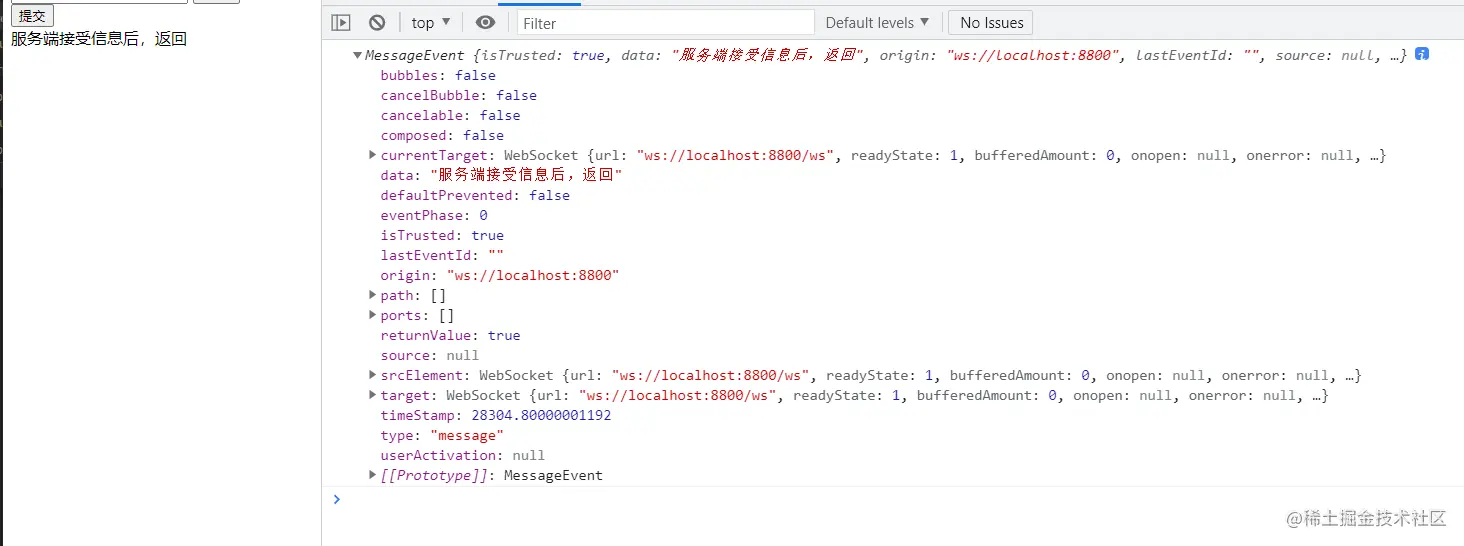This screenshot has width=1464, height=546.
Task: Select the 'cancelBubble: false' row
Action: point(458,95)
